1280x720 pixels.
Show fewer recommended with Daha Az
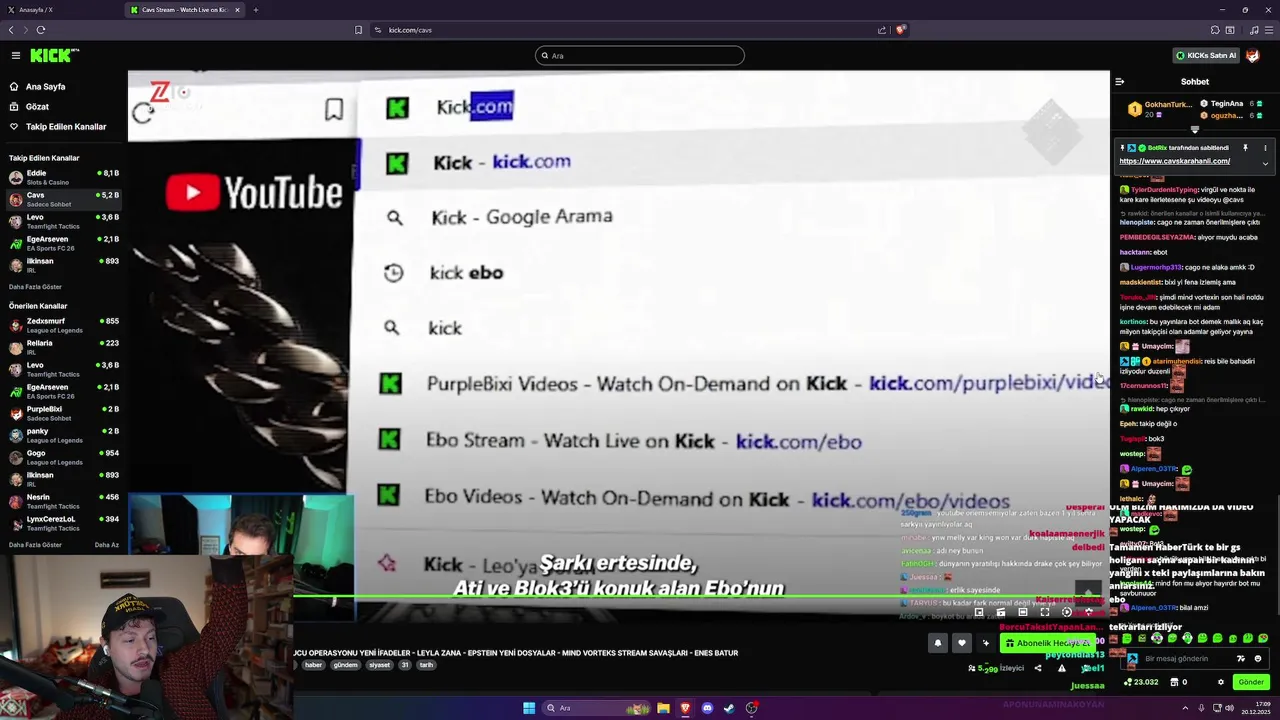(106, 545)
